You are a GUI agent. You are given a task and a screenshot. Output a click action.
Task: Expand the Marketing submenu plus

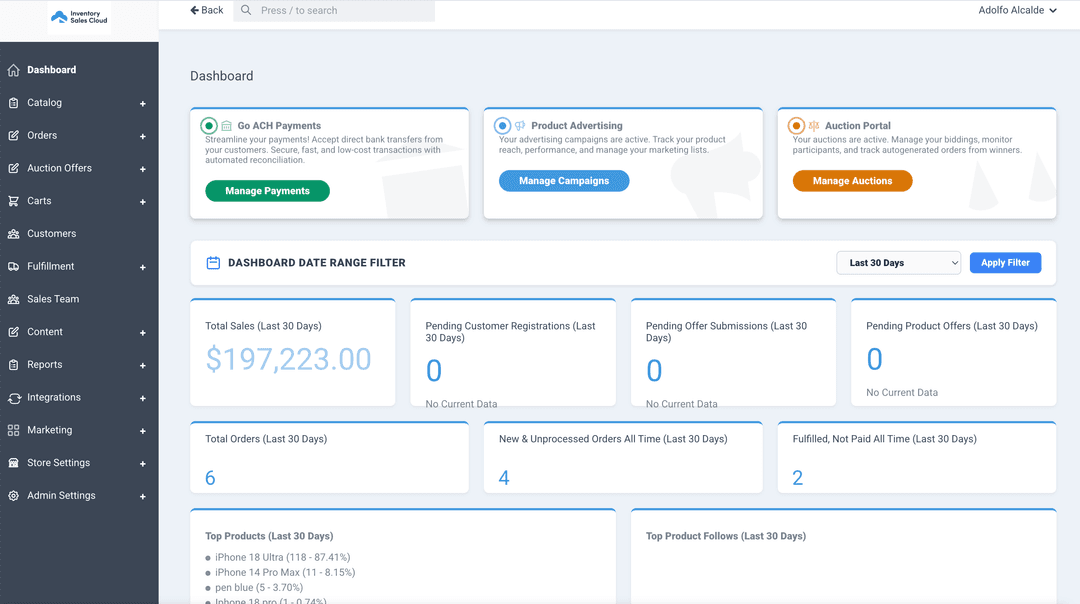pos(143,431)
